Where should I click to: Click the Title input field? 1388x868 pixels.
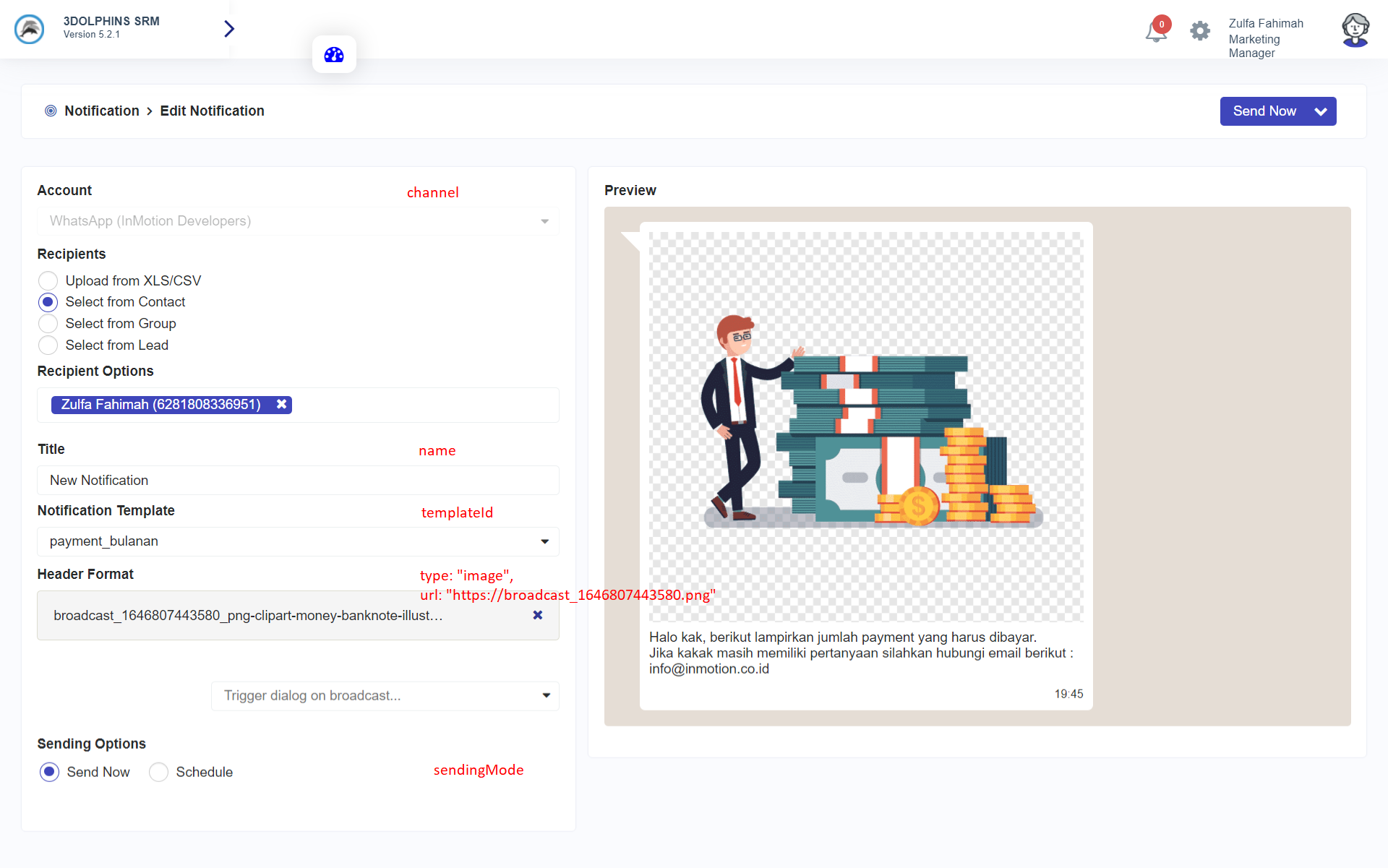(x=298, y=480)
